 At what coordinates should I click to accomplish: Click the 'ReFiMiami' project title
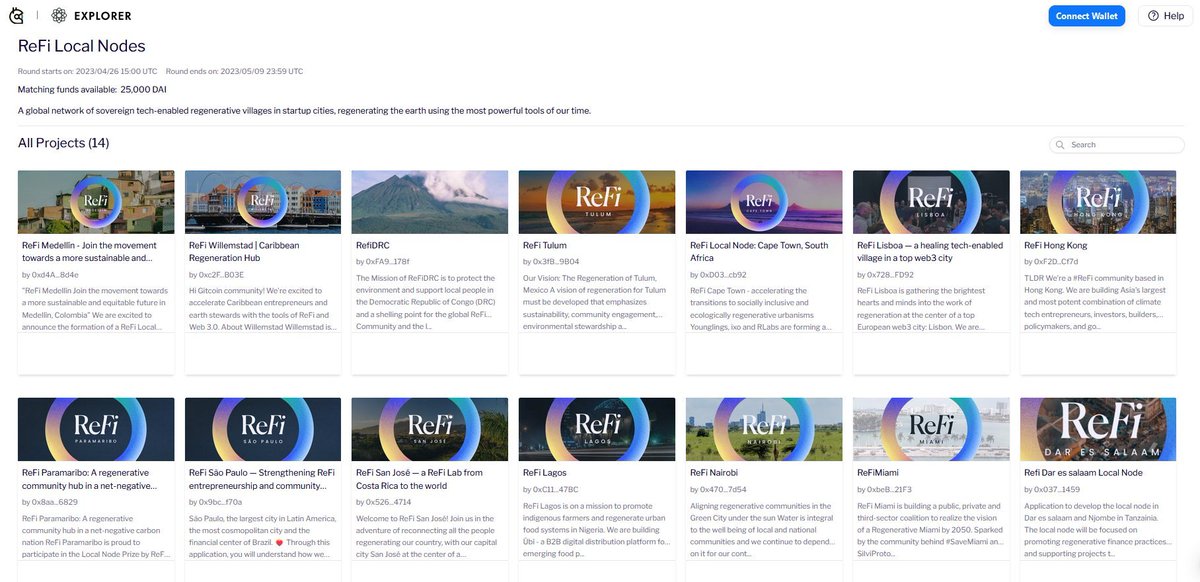[x=879, y=473]
